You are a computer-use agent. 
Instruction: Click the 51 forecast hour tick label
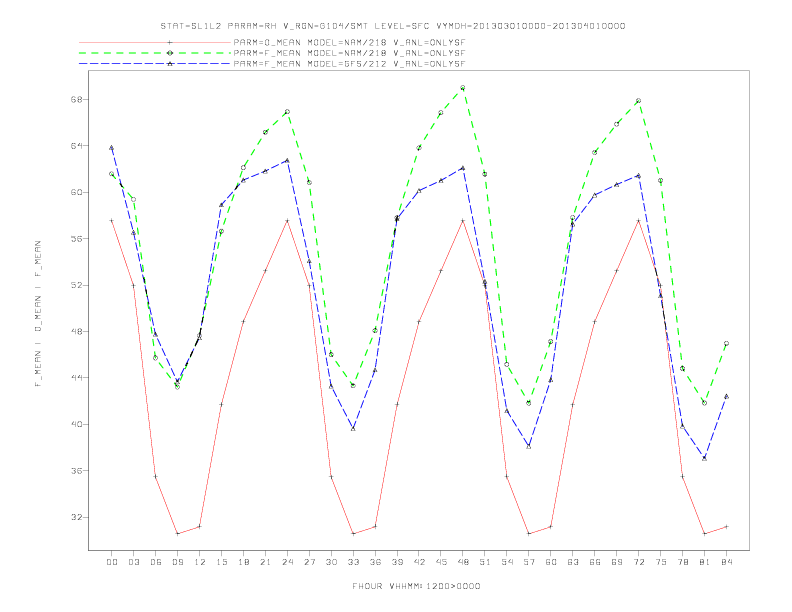(485, 562)
